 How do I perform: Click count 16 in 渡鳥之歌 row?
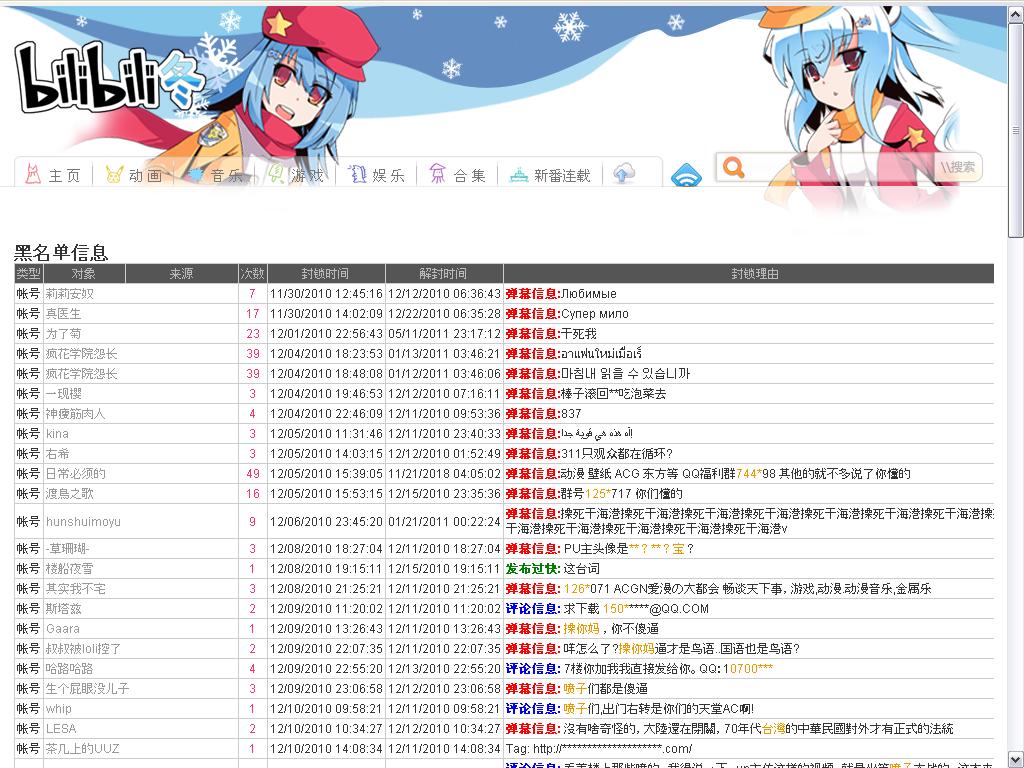[x=253, y=494]
